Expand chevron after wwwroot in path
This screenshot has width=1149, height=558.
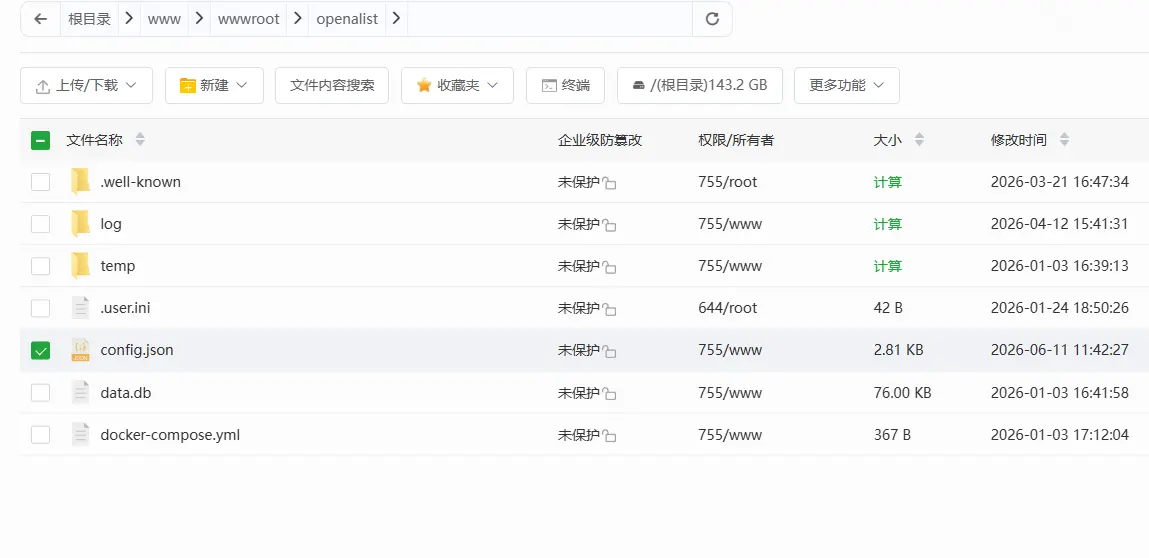point(298,19)
